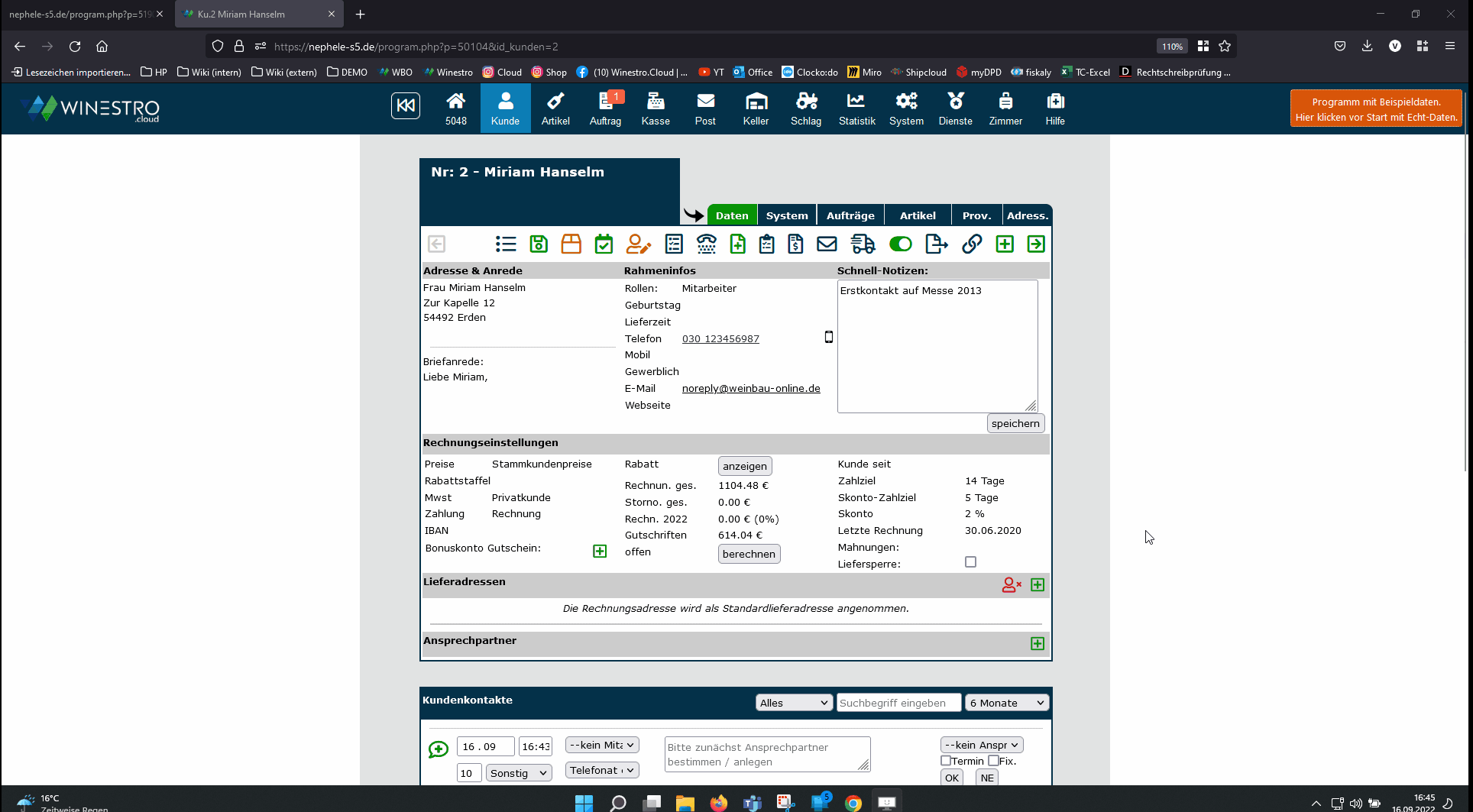Click the envelope email icon

coord(827,244)
